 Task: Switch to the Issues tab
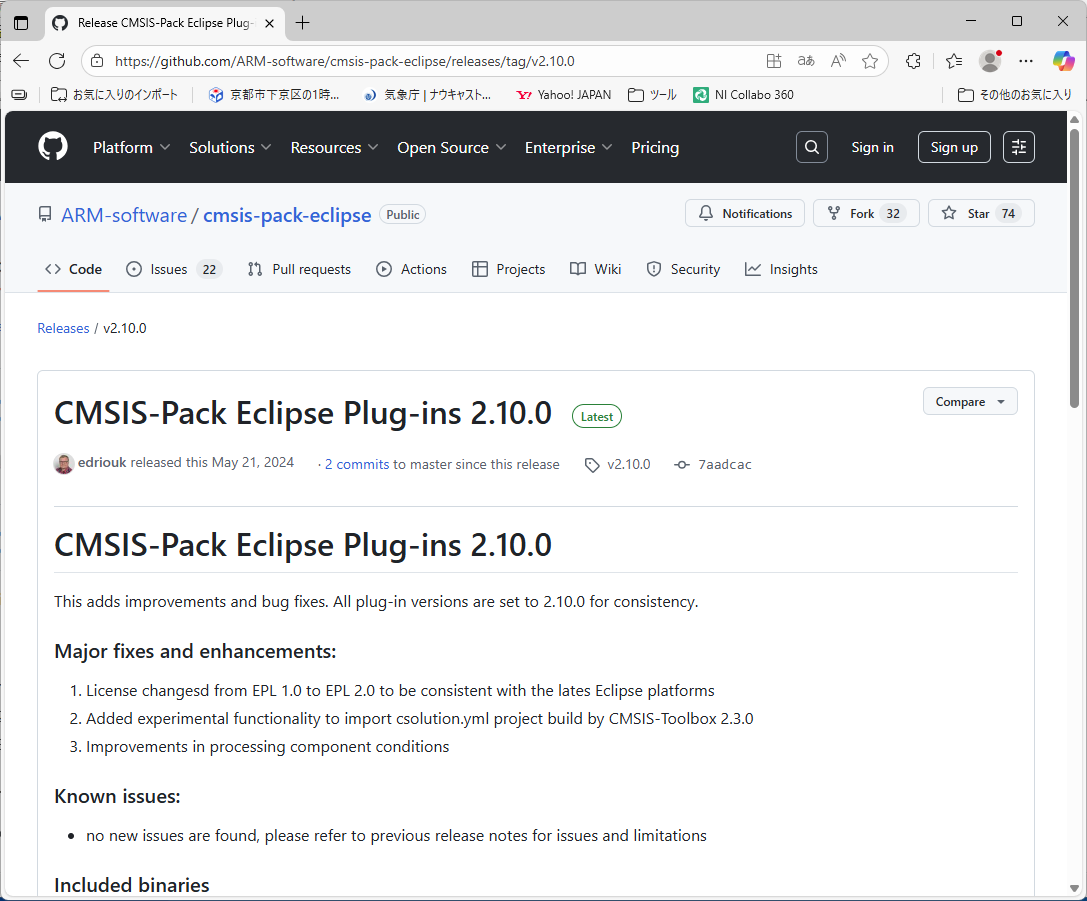coord(174,269)
